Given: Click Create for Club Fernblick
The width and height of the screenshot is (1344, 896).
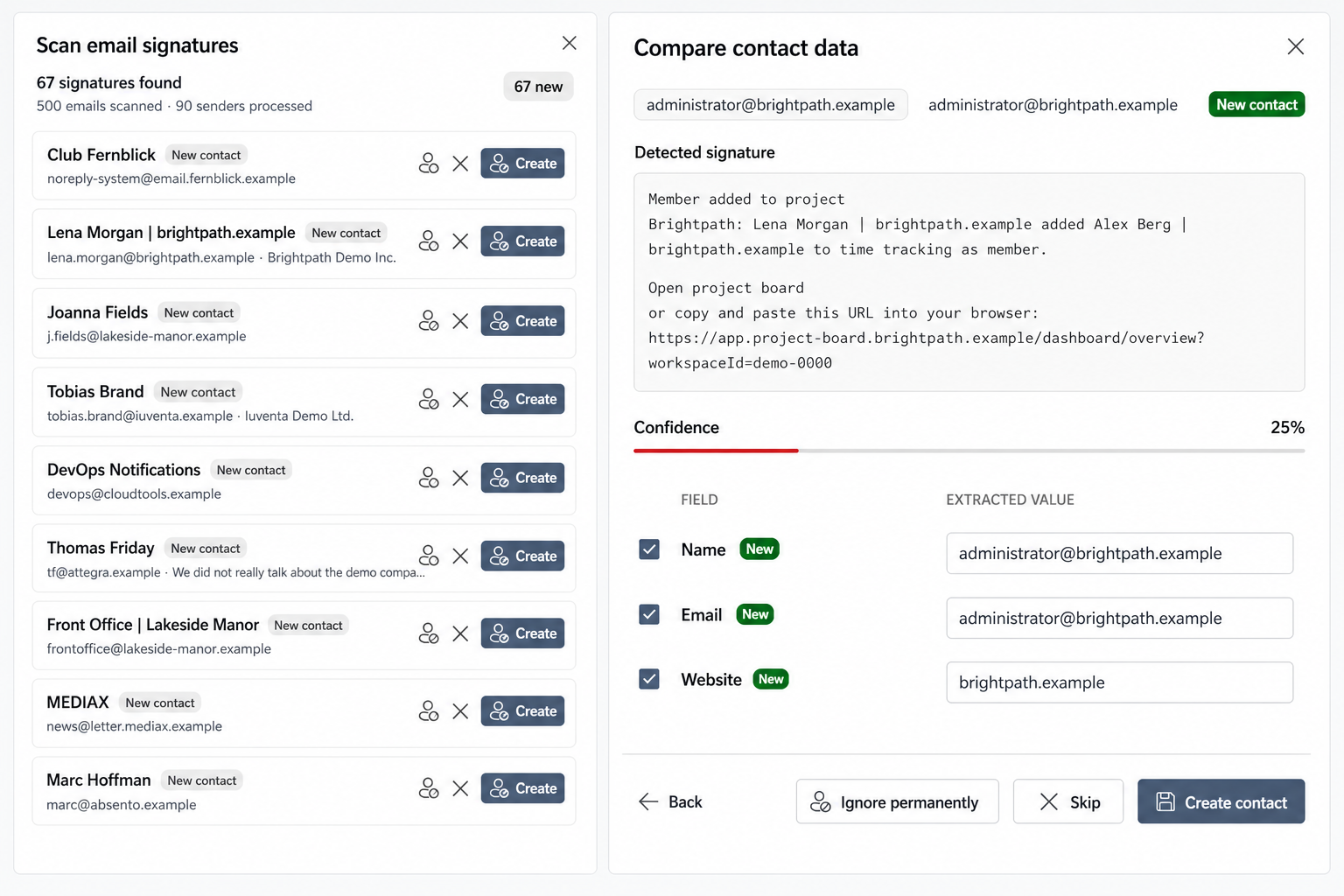Looking at the screenshot, I should pyautogui.click(x=522, y=164).
